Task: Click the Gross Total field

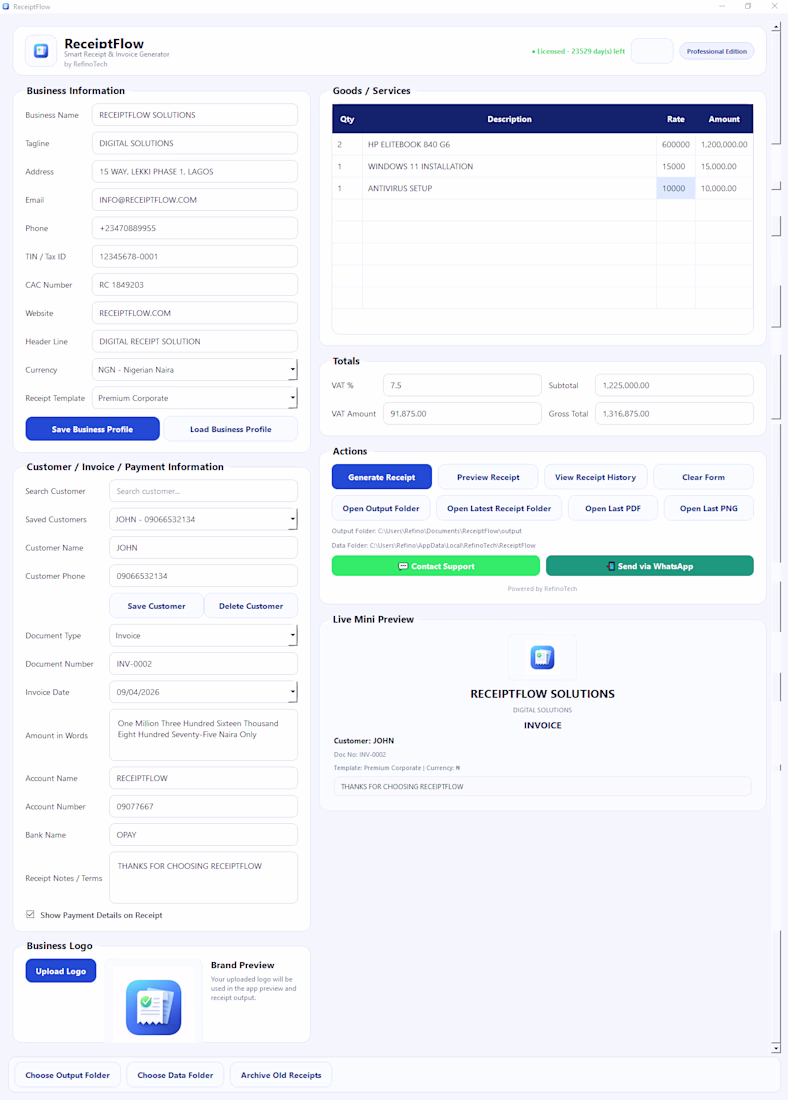Action: pos(674,413)
